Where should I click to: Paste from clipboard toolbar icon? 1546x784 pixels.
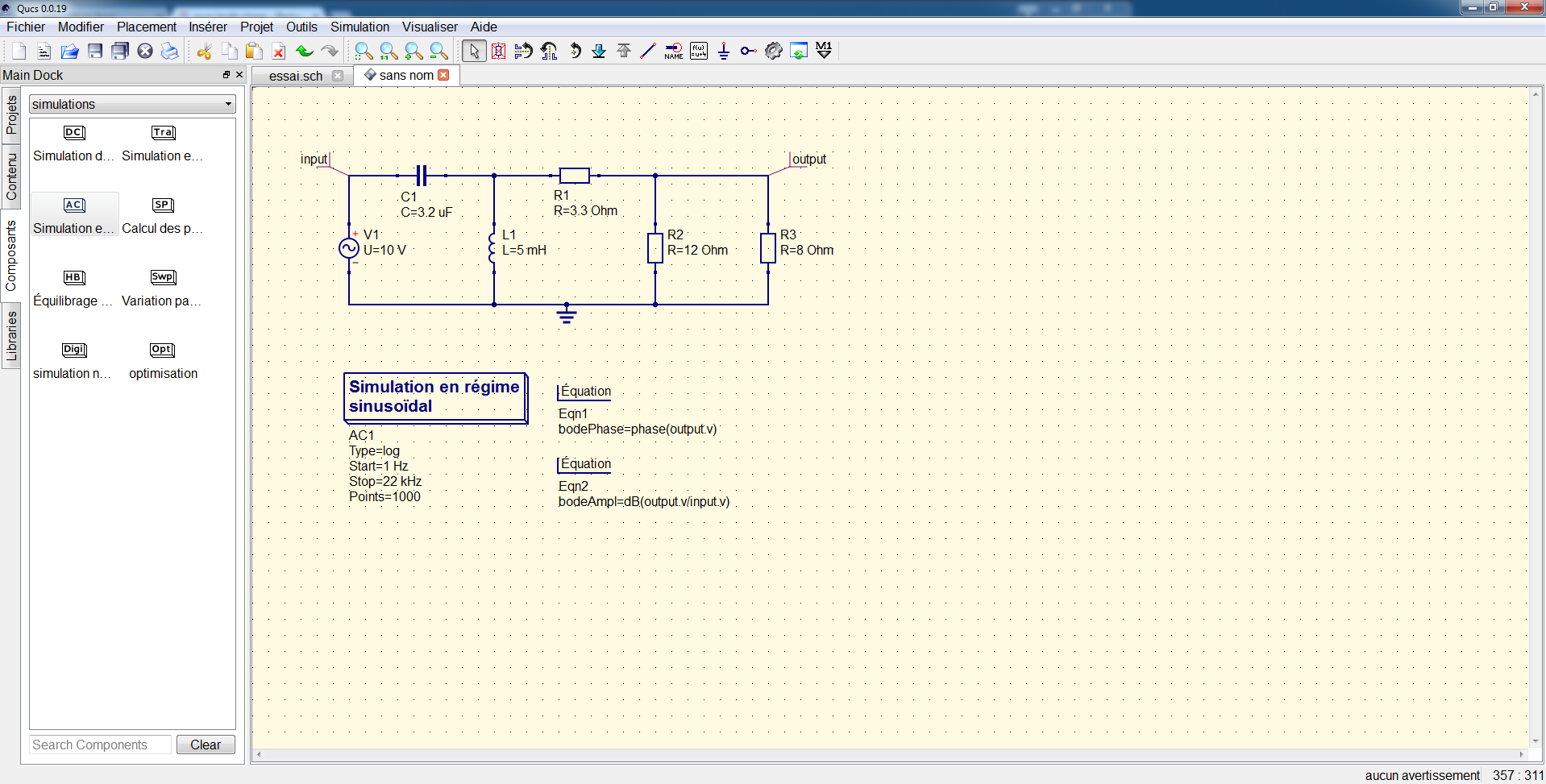point(254,52)
